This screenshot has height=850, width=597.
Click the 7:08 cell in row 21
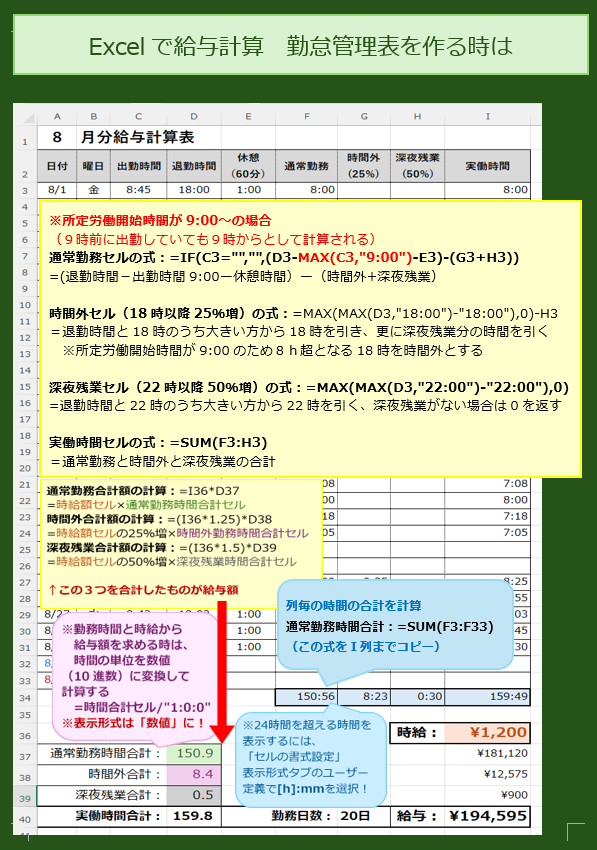tap(487, 484)
